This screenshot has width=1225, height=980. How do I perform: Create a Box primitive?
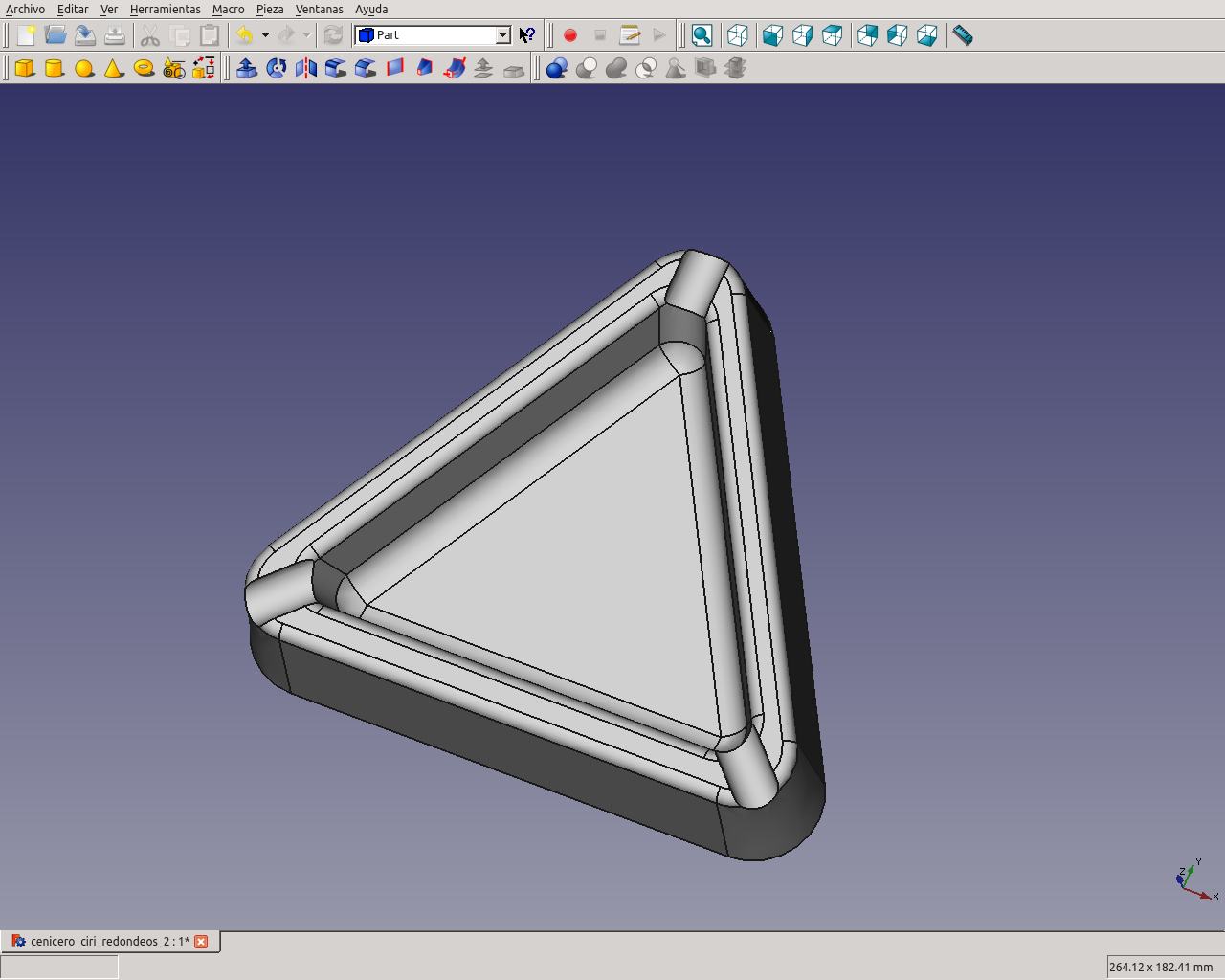26,68
